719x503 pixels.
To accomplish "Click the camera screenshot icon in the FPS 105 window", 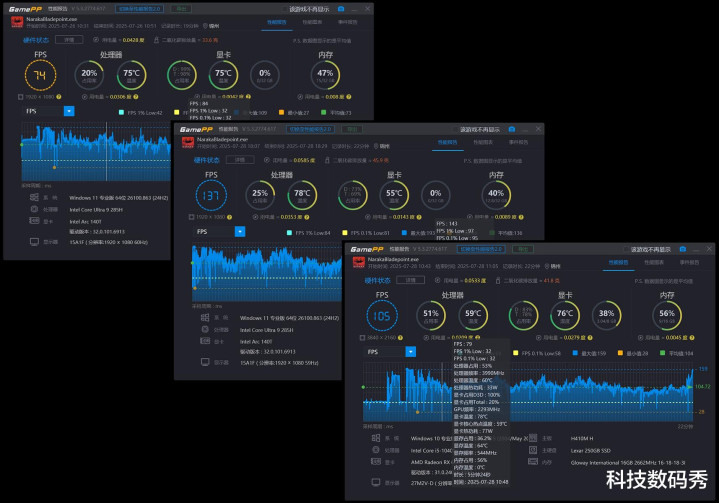I will (x=682, y=249).
